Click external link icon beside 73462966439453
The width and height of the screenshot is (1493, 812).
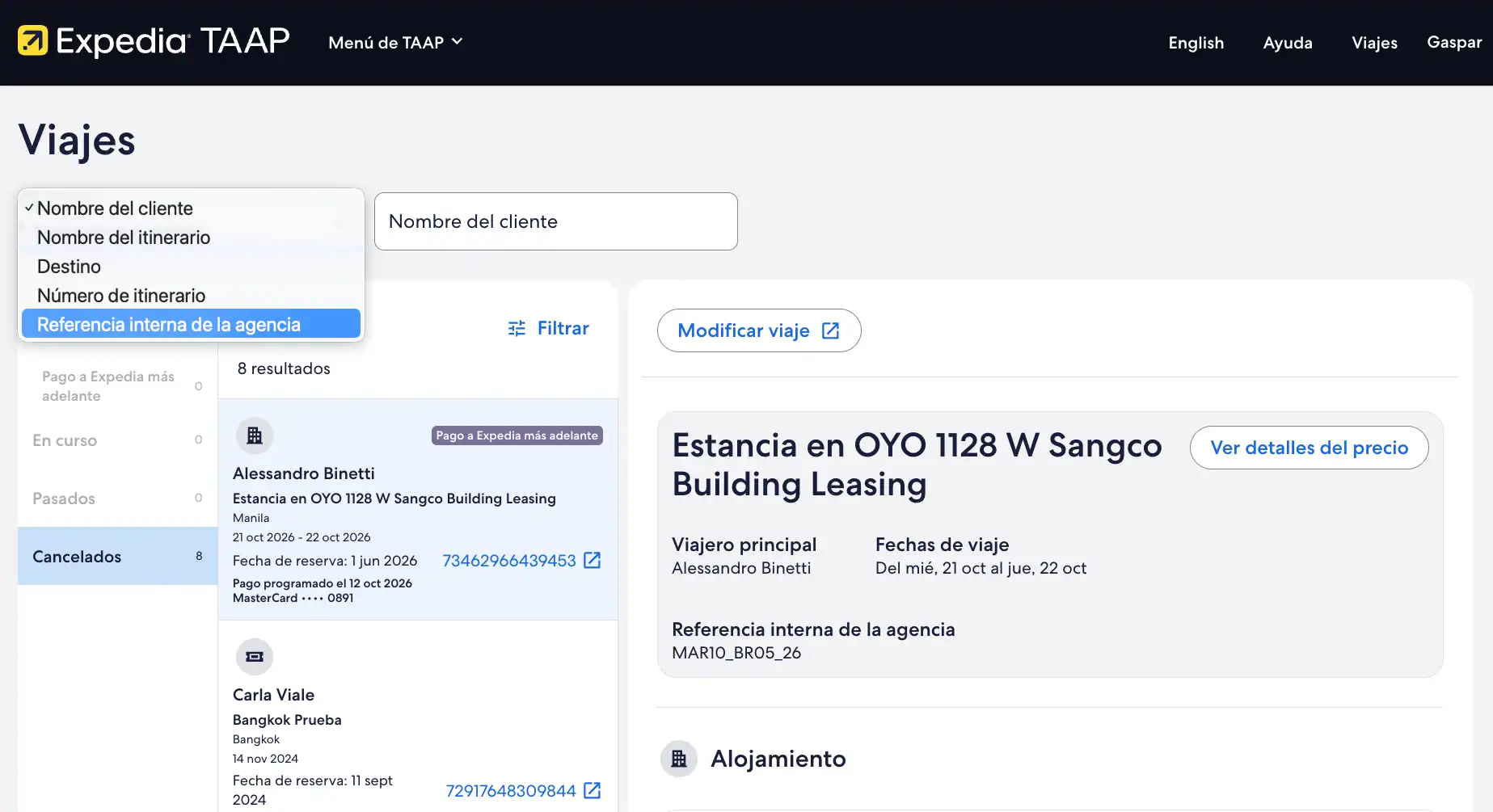tap(593, 560)
